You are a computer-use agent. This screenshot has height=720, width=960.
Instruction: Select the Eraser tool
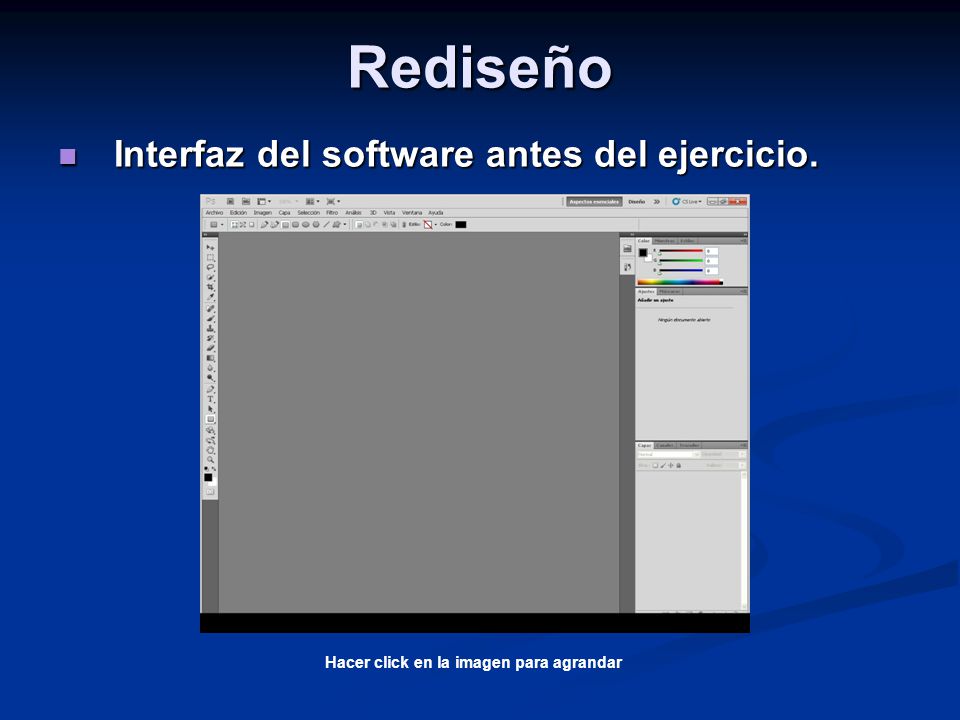point(210,348)
